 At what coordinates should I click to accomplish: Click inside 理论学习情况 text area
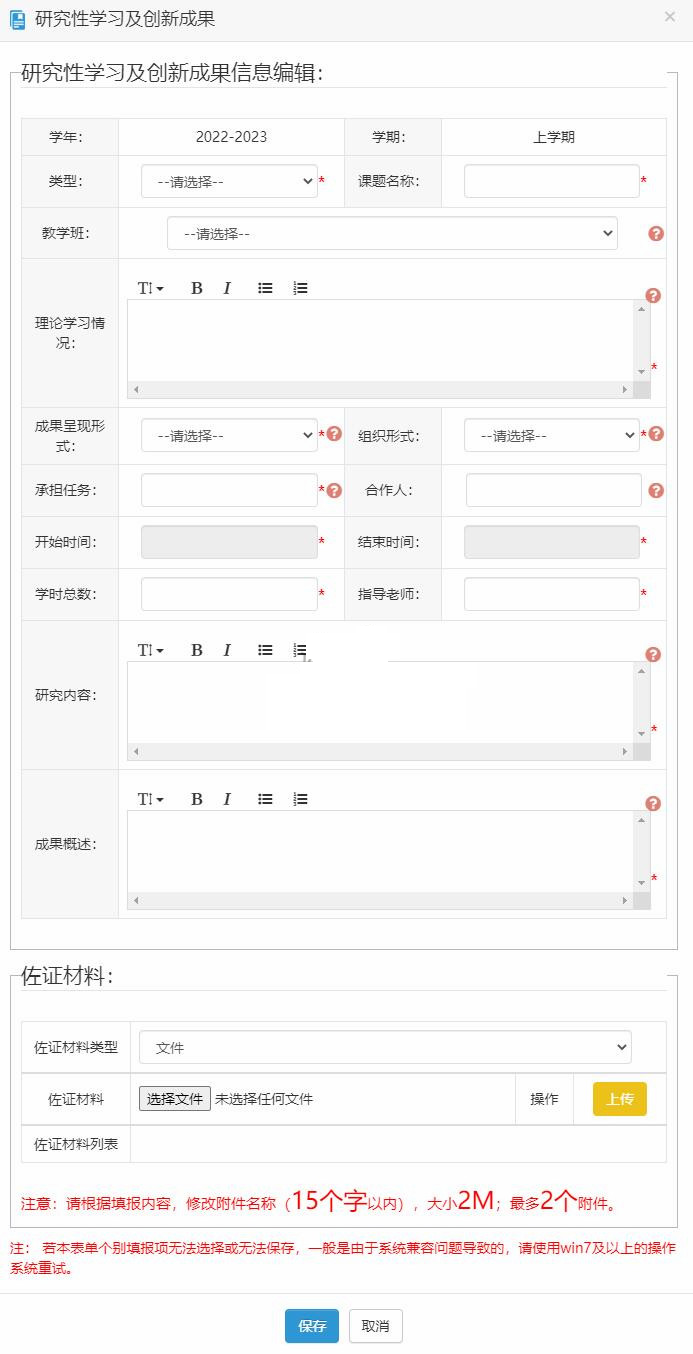pos(381,340)
